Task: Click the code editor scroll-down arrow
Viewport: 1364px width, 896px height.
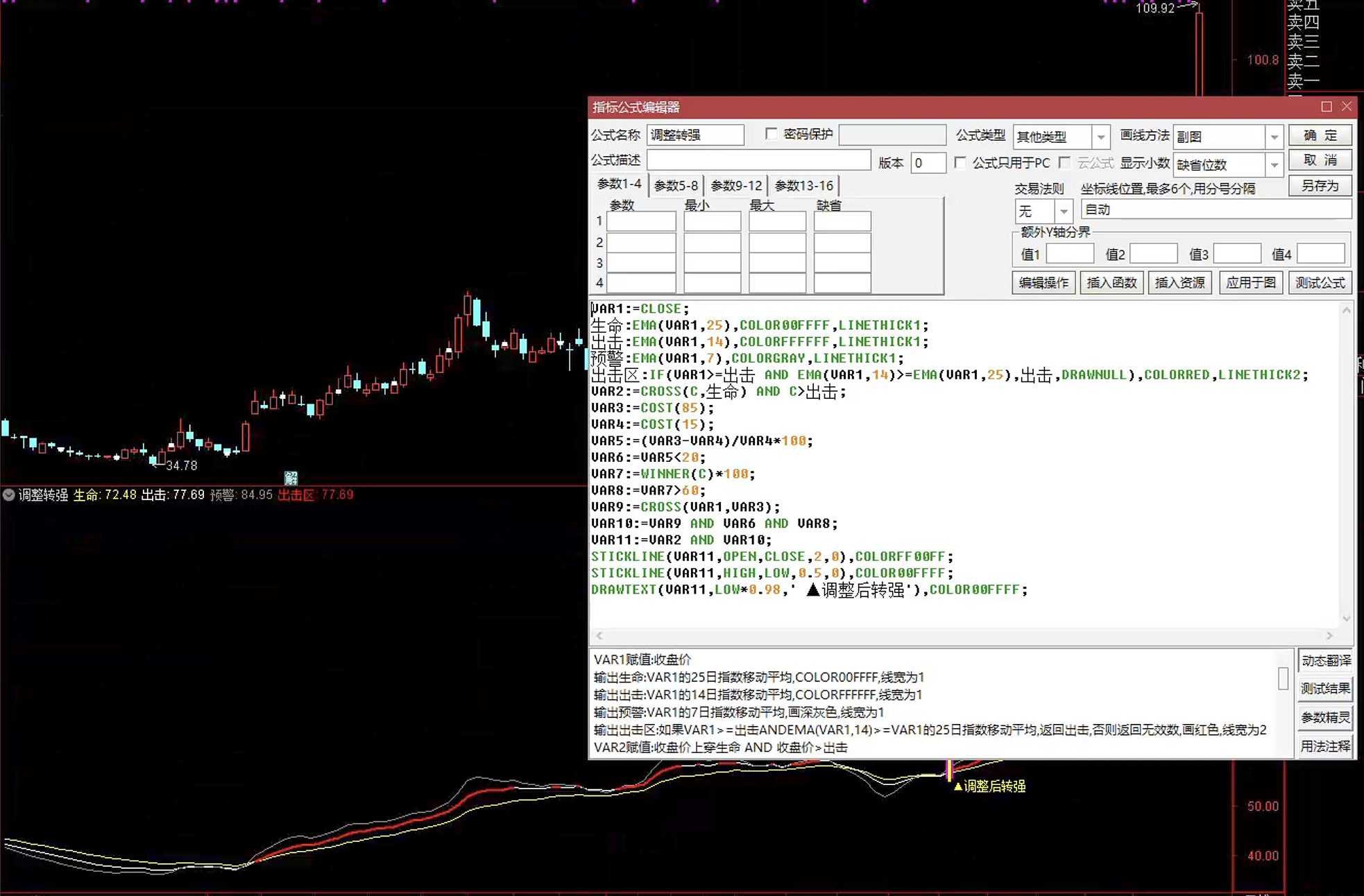Action: (1346, 619)
